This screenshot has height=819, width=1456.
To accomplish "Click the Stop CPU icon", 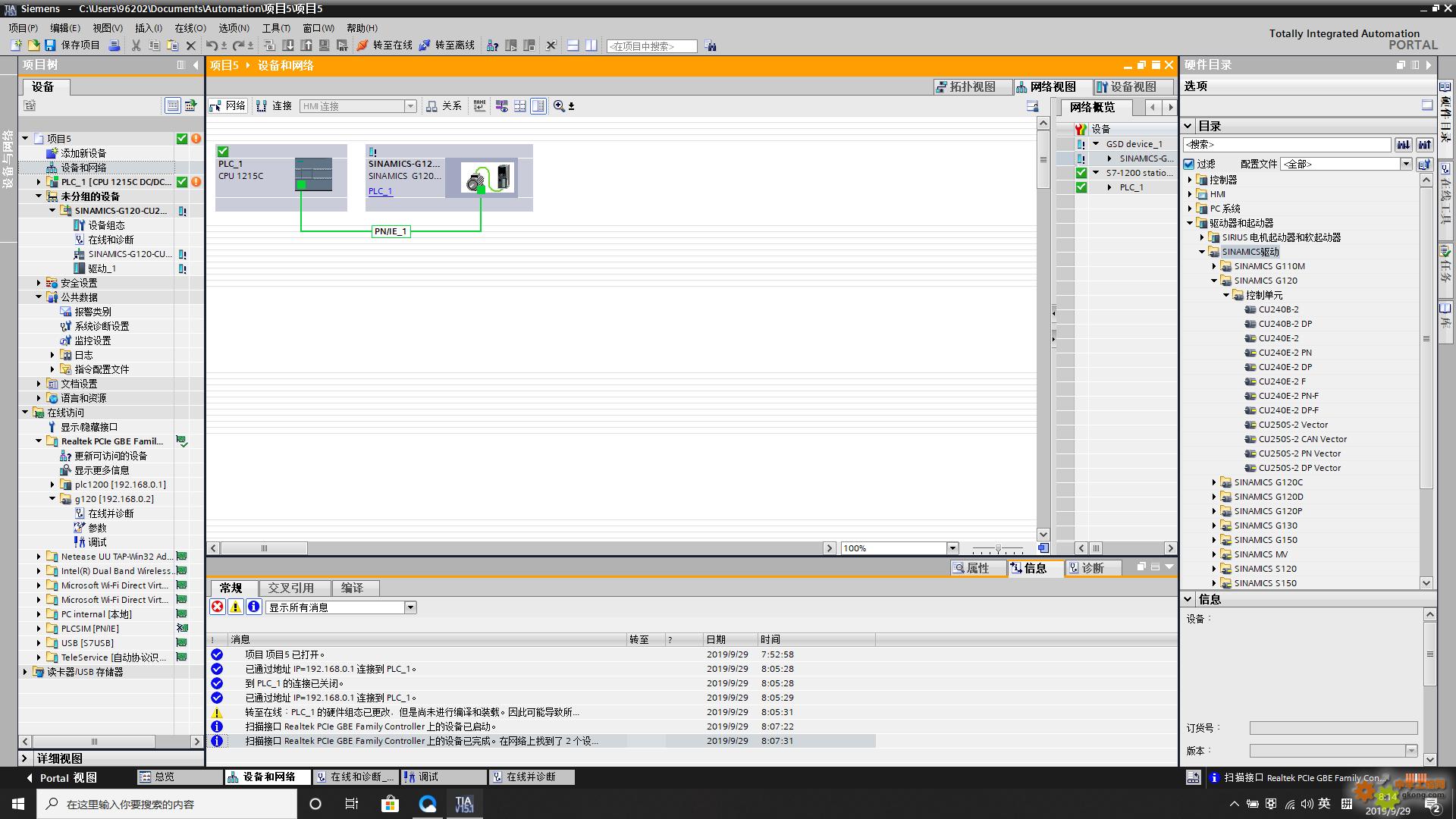I will tap(529, 45).
